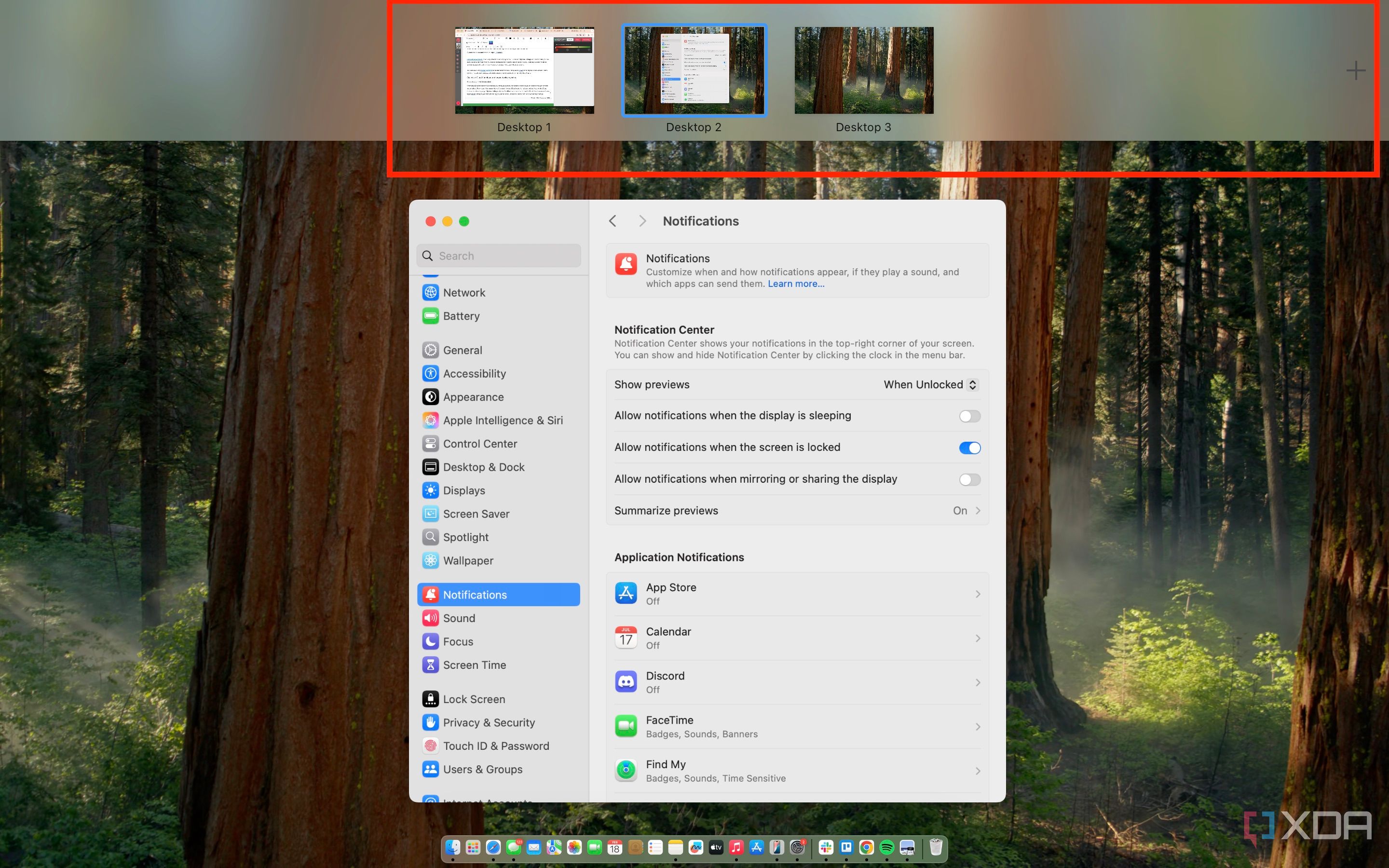Screen dimensions: 1389x868
Task: Click the Learn more link
Action: pyautogui.click(x=795, y=284)
